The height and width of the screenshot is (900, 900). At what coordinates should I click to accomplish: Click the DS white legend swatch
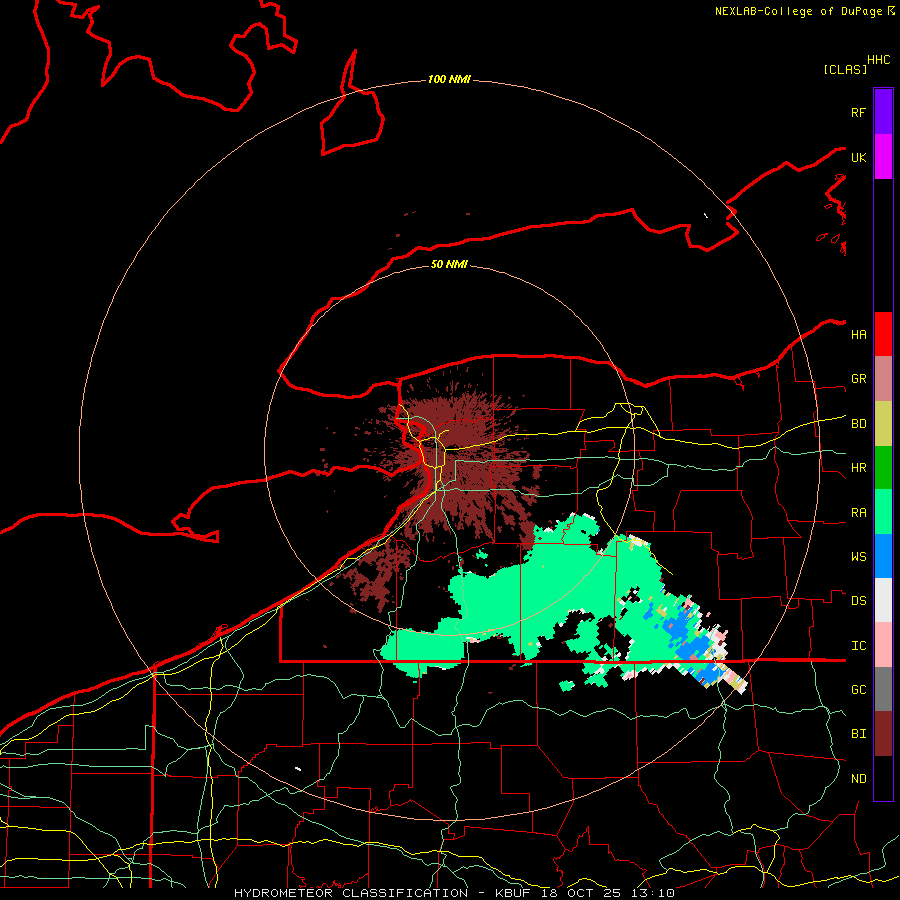click(x=883, y=600)
